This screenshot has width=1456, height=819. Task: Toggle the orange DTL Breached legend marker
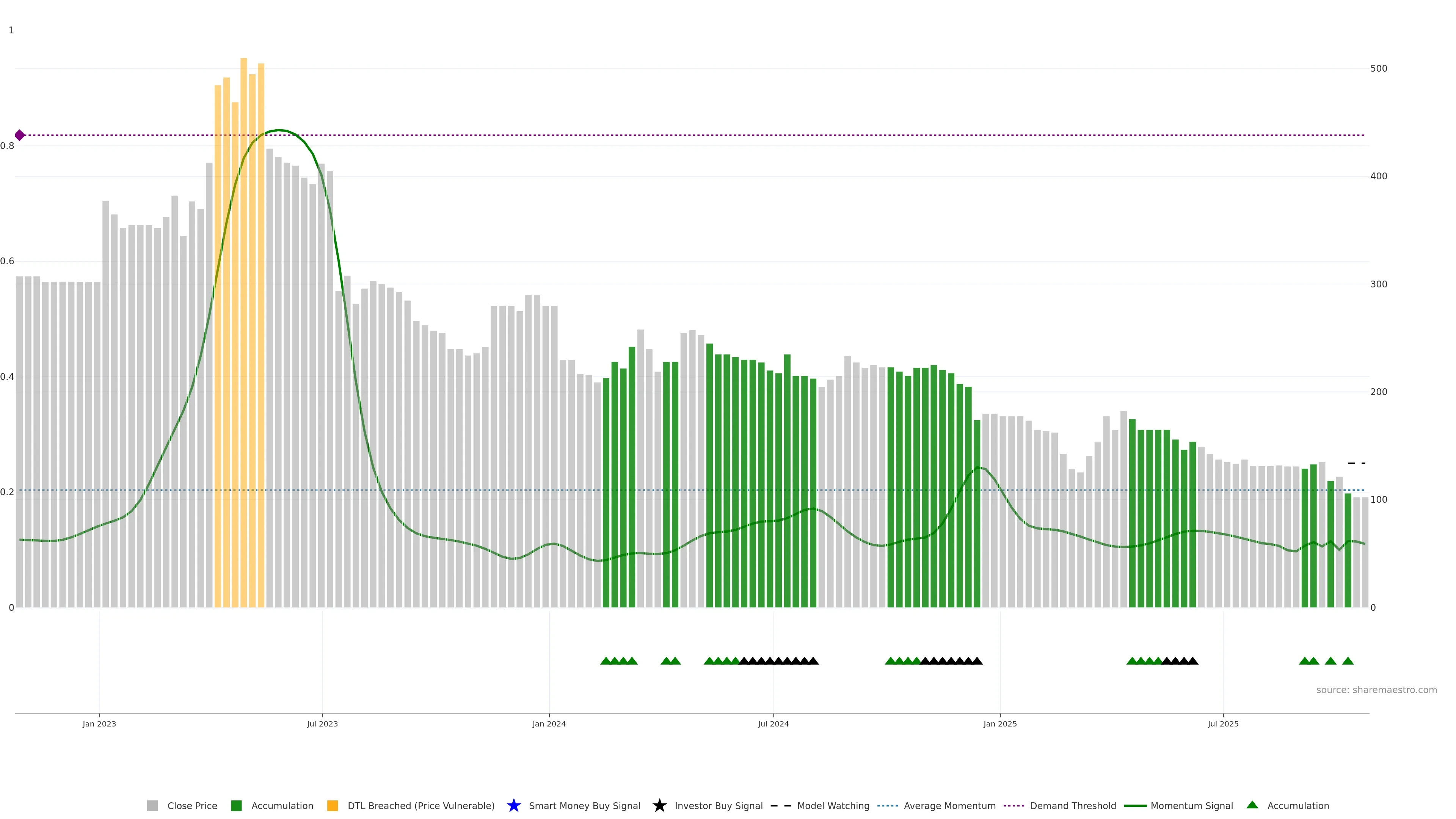click(333, 805)
